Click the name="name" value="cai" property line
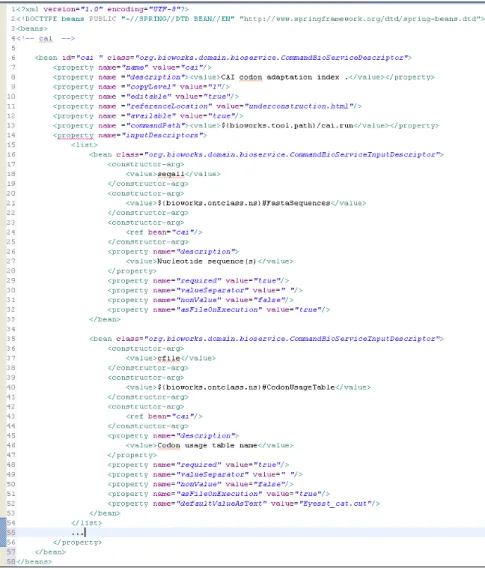Image resolution: width=485 pixels, height=568 pixels. click(x=132, y=67)
